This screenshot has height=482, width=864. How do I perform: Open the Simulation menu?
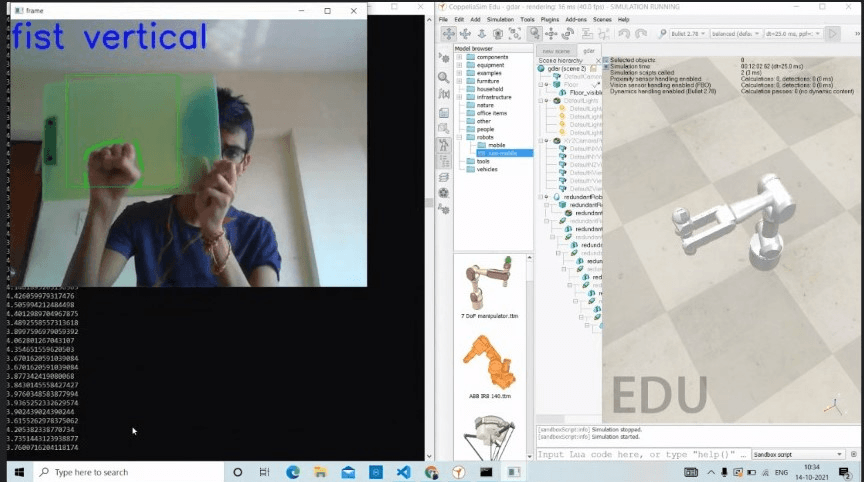[500, 19]
